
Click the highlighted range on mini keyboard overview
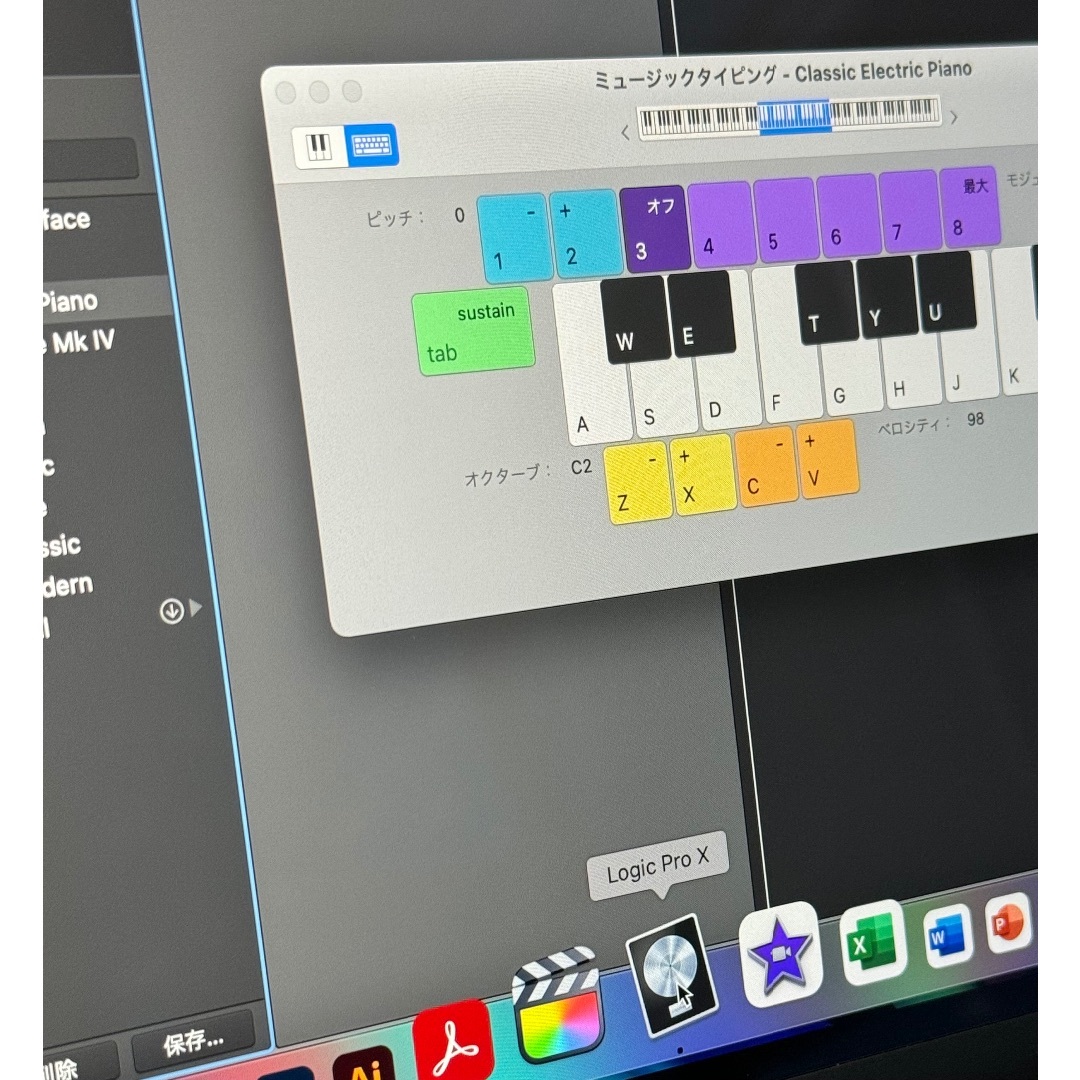click(794, 116)
